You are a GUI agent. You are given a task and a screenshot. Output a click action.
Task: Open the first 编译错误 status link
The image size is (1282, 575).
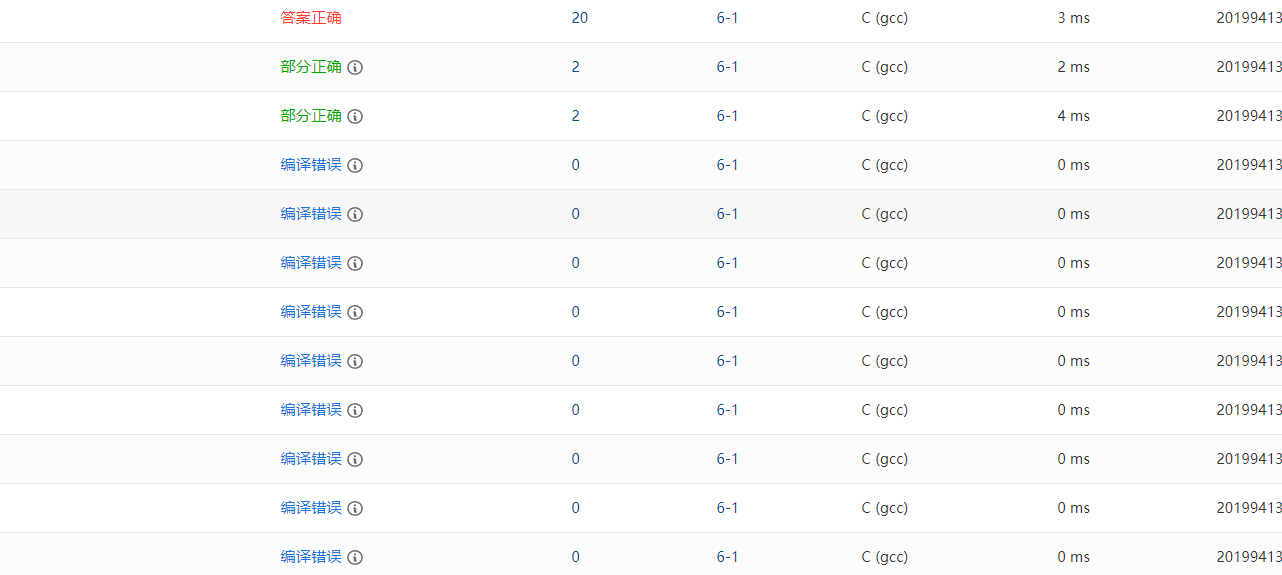[311, 165]
